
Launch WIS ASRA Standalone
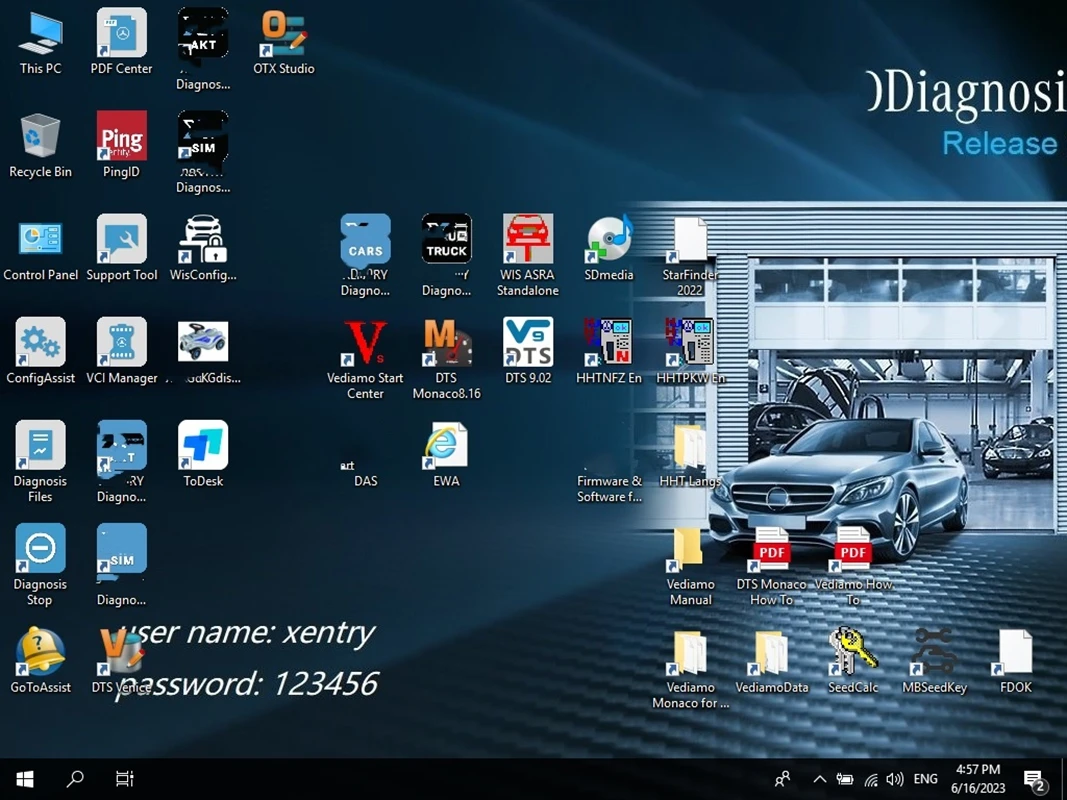[528, 241]
